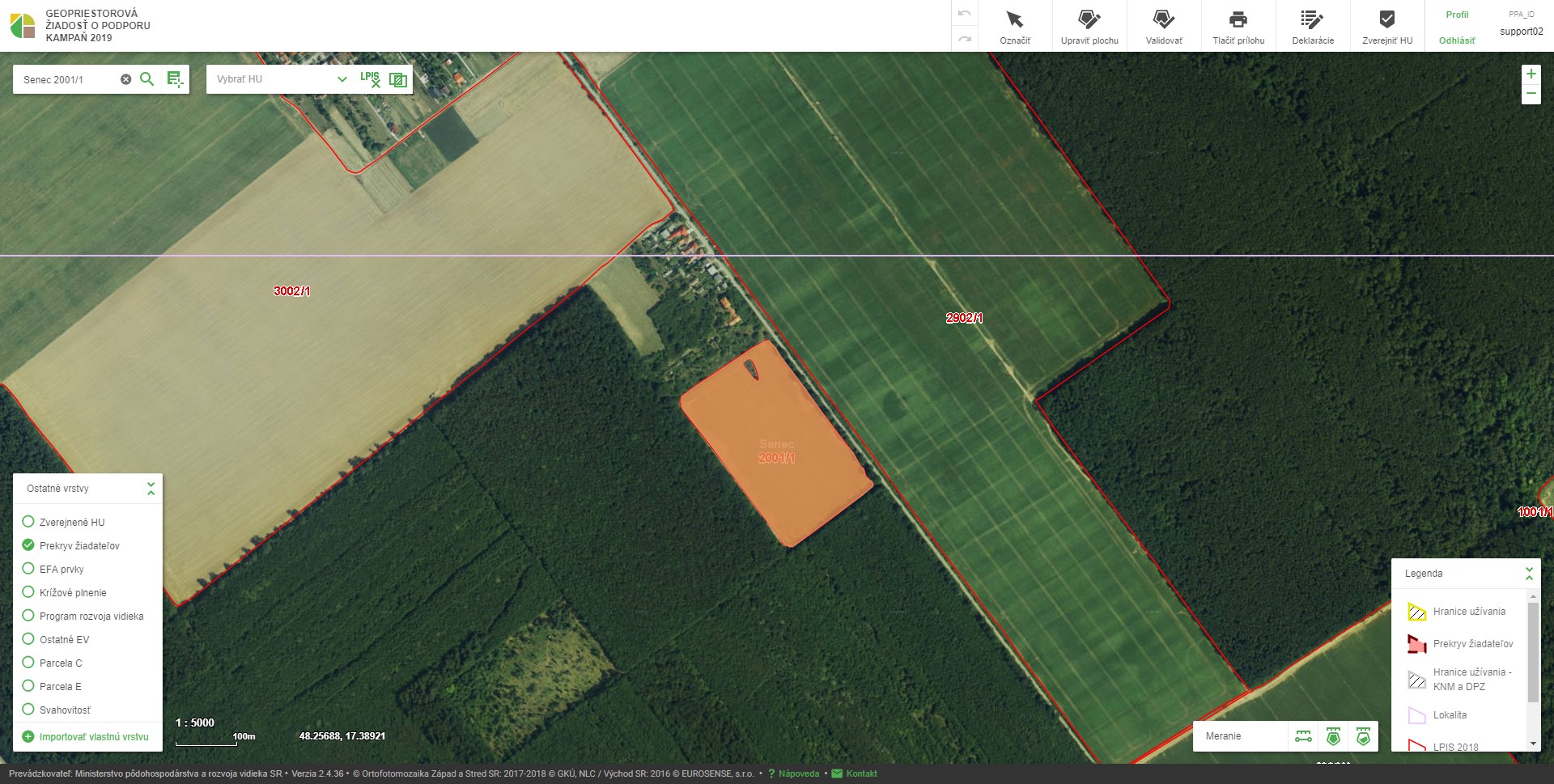Image resolution: width=1554 pixels, height=784 pixels.
Task: Open the Nápoveda help link
Action: point(799,773)
